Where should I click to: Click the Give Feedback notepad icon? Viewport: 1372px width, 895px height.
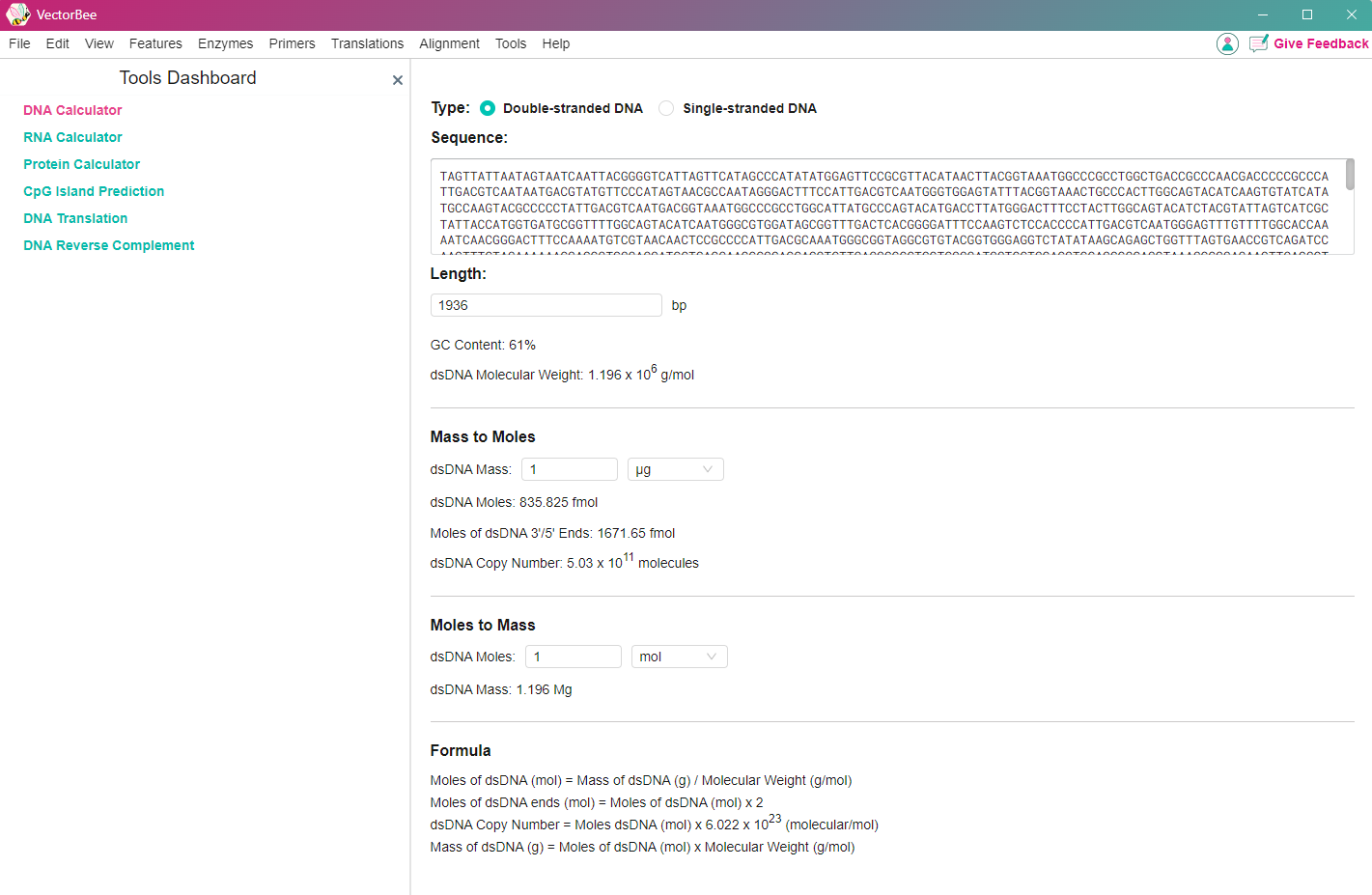point(1258,43)
